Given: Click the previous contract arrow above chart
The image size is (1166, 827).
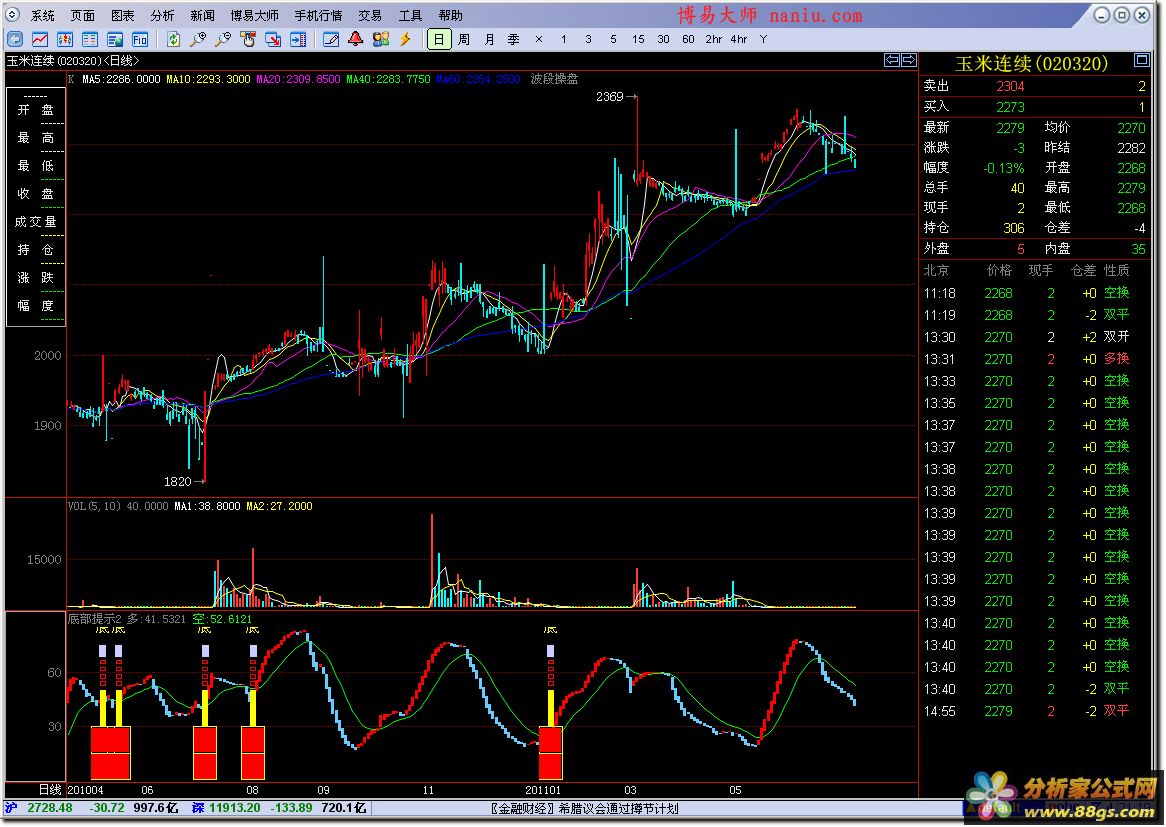Looking at the screenshot, I should [892, 60].
